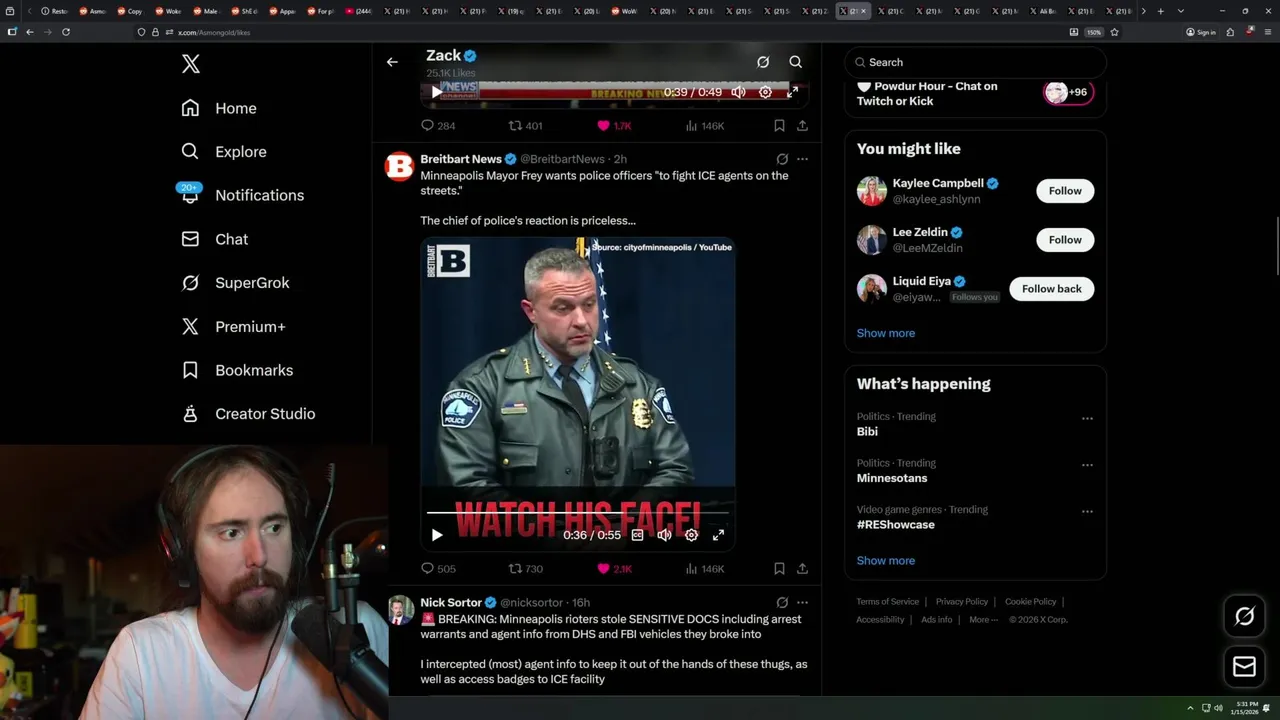Click the Grok icon in Zack header

tap(763, 62)
